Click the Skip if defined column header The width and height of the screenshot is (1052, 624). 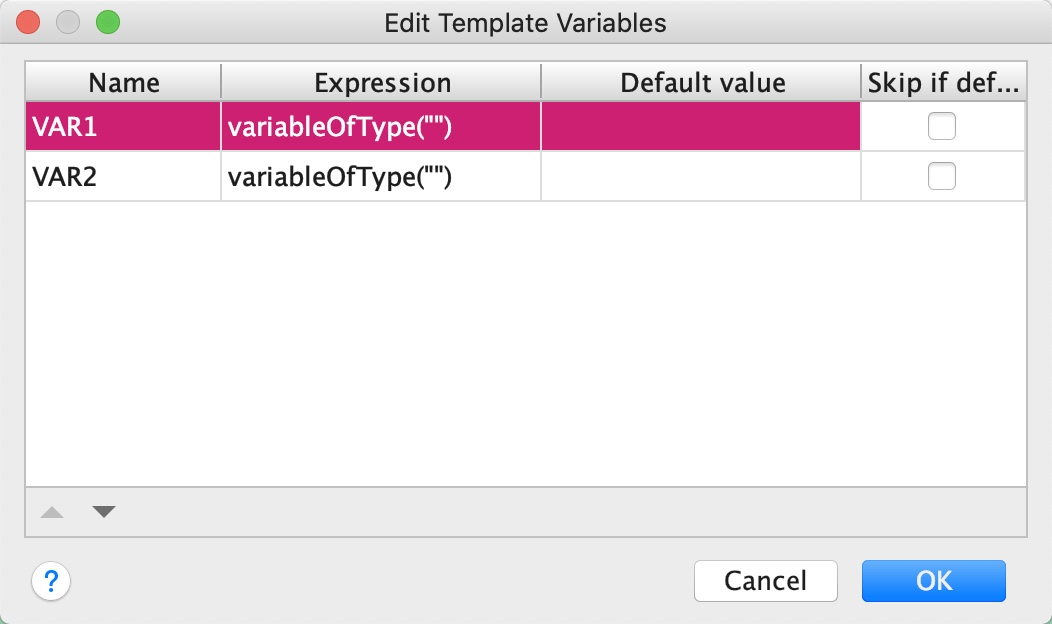[943, 82]
